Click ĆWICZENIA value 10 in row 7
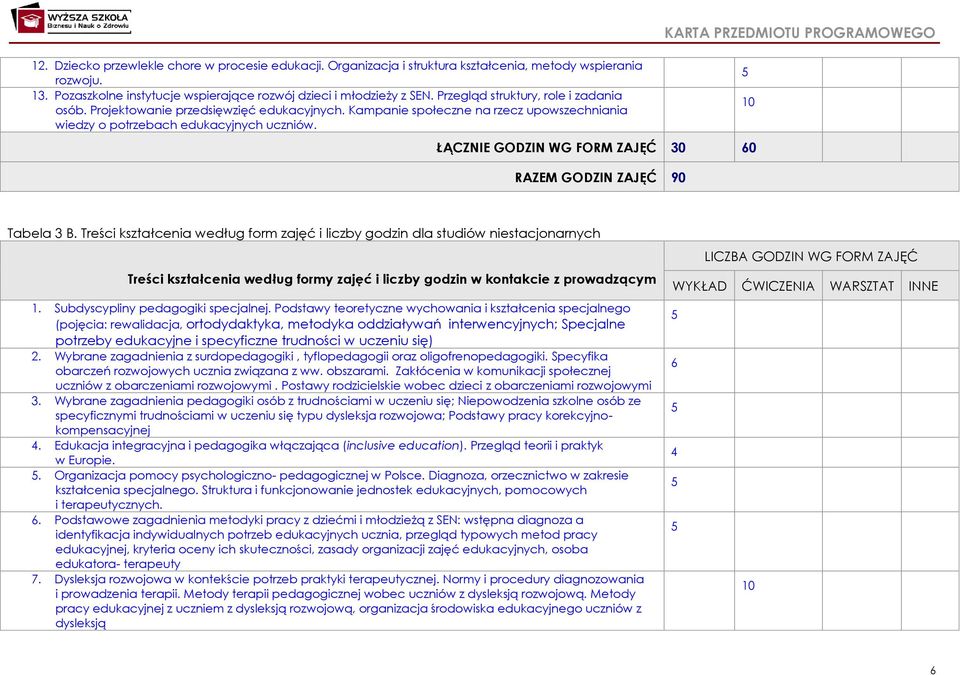The width and height of the screenshot is (960, 675). pos(748,586)
